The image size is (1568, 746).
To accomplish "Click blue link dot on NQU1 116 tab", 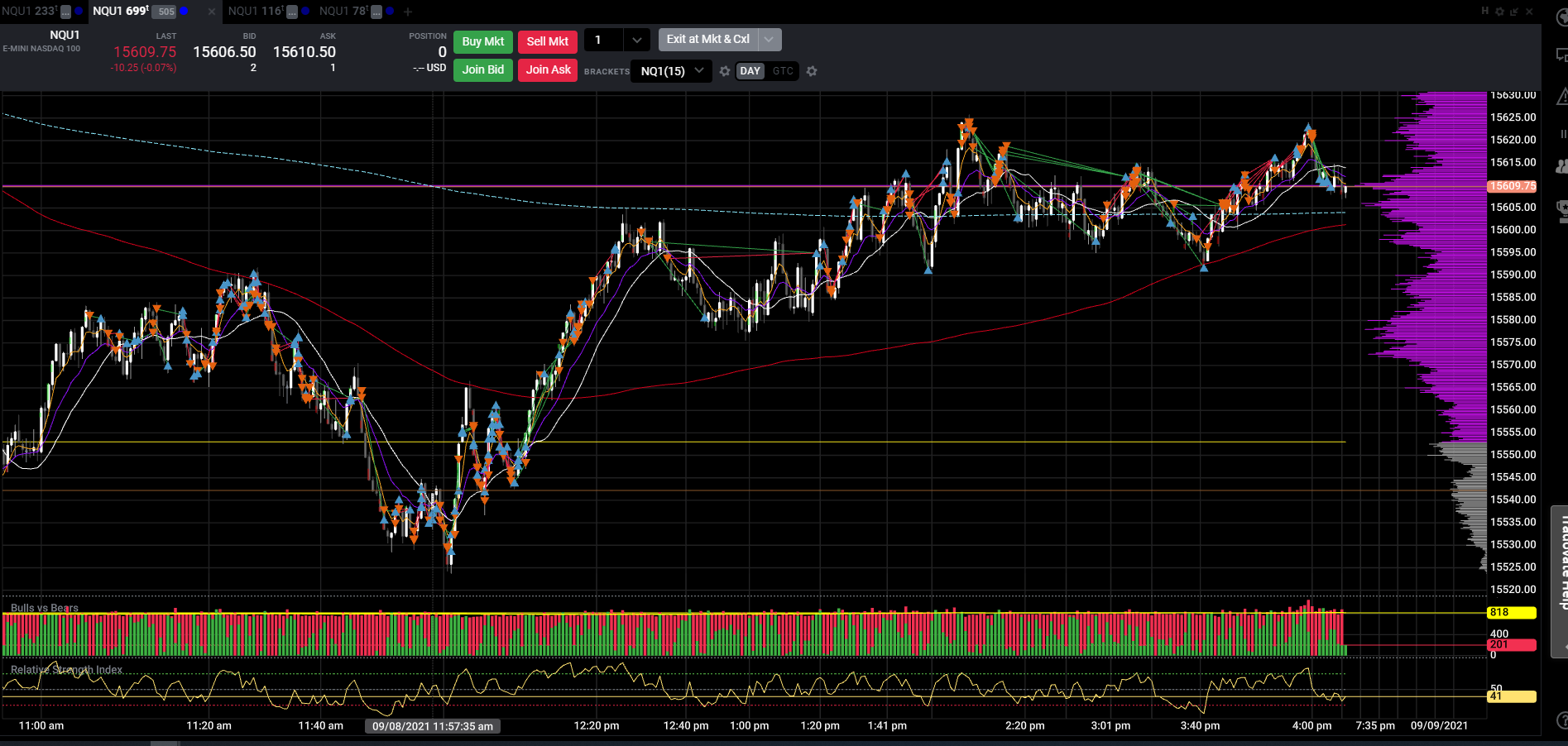I will click(305, 11).
